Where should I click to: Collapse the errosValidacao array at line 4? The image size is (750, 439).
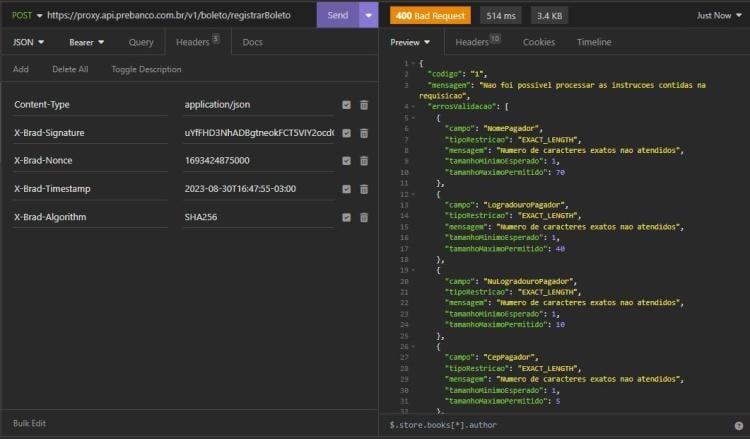point(413,106)
